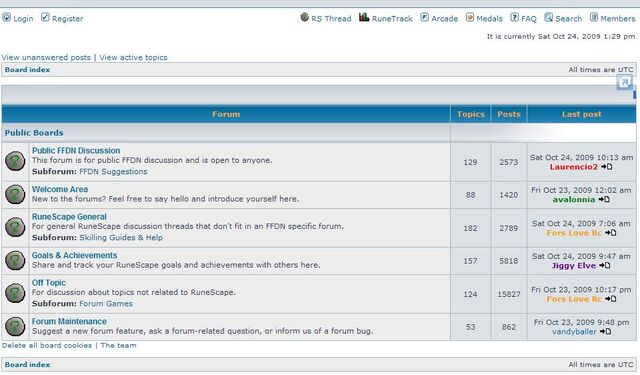The image size is (640, 375).
Task: Click the Arcade icon
Action: tap(424, 17)
